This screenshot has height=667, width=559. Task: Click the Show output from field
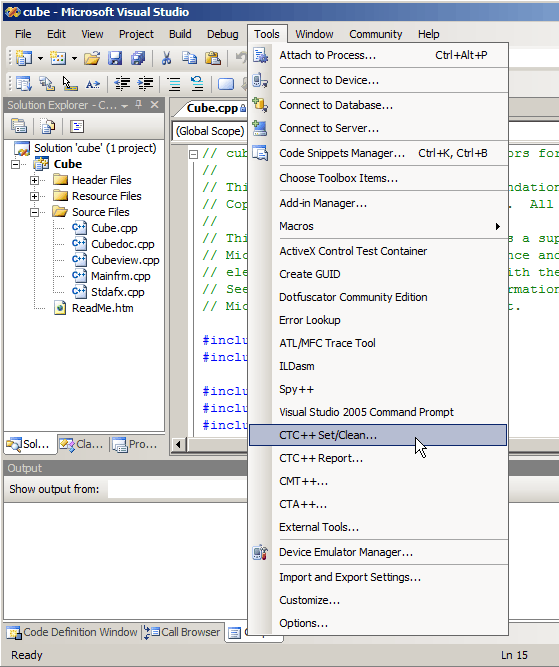[177, 489]
